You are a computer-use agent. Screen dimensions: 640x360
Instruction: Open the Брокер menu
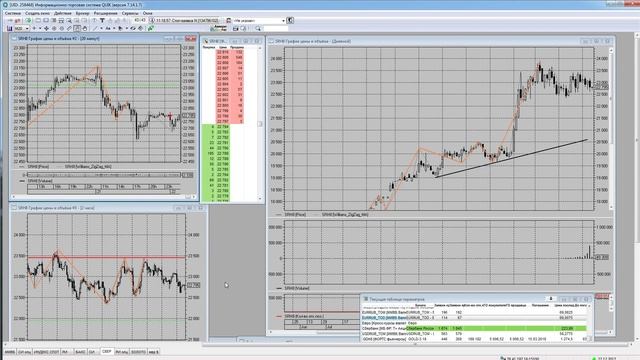(x=82, y=13)
